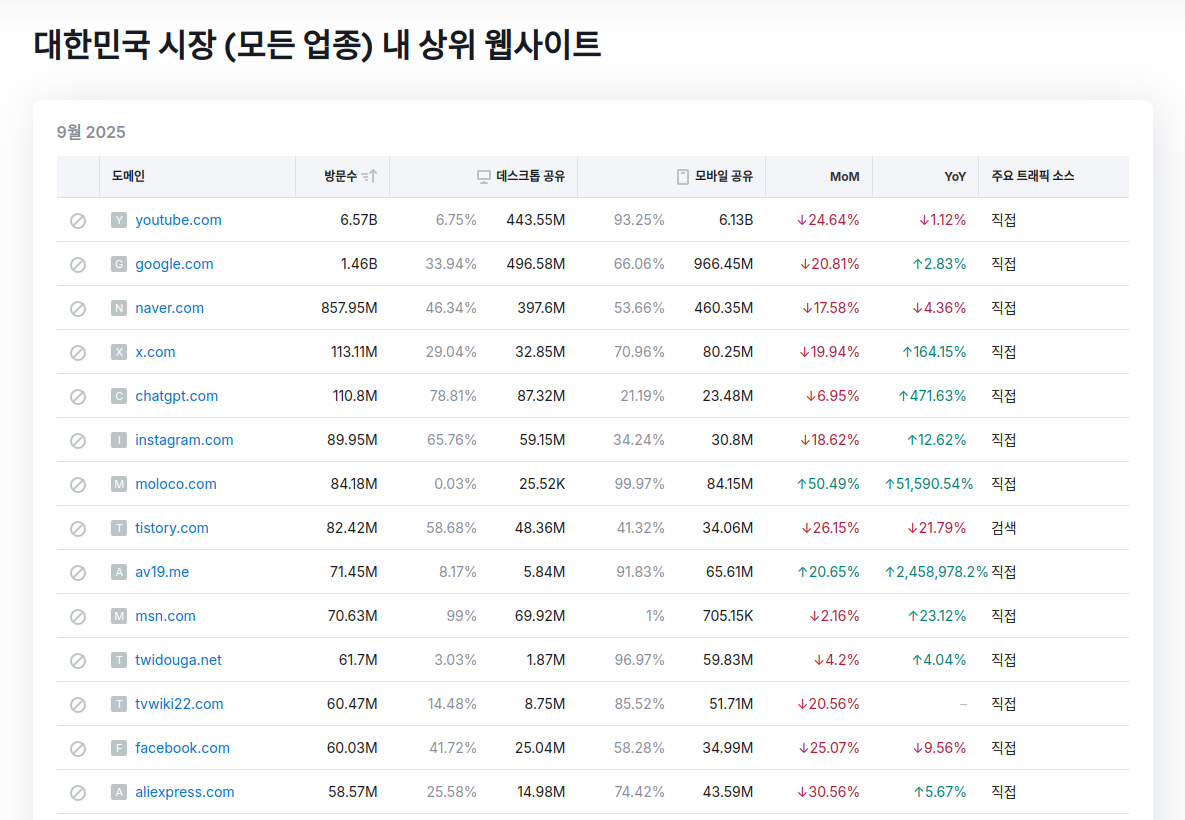Click the 857.95M visits value for naver
Screen dimensions: 1185x820
tap(349, 308)
